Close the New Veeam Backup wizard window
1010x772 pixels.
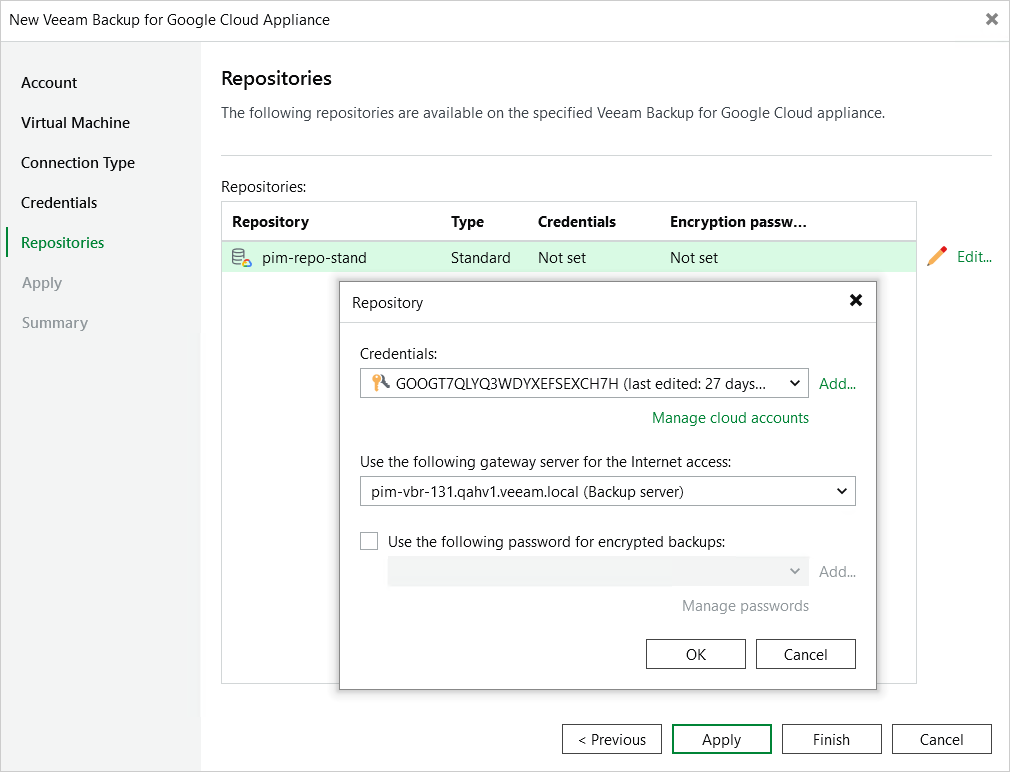pyautogui.click(x=991, y=19)
